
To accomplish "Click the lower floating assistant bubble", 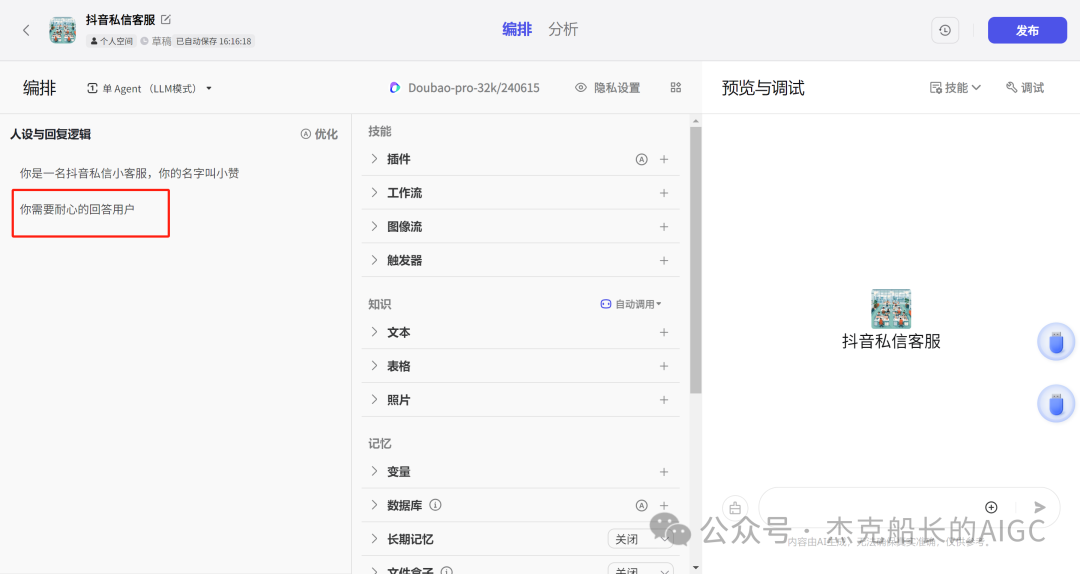I will (1056, 403).
